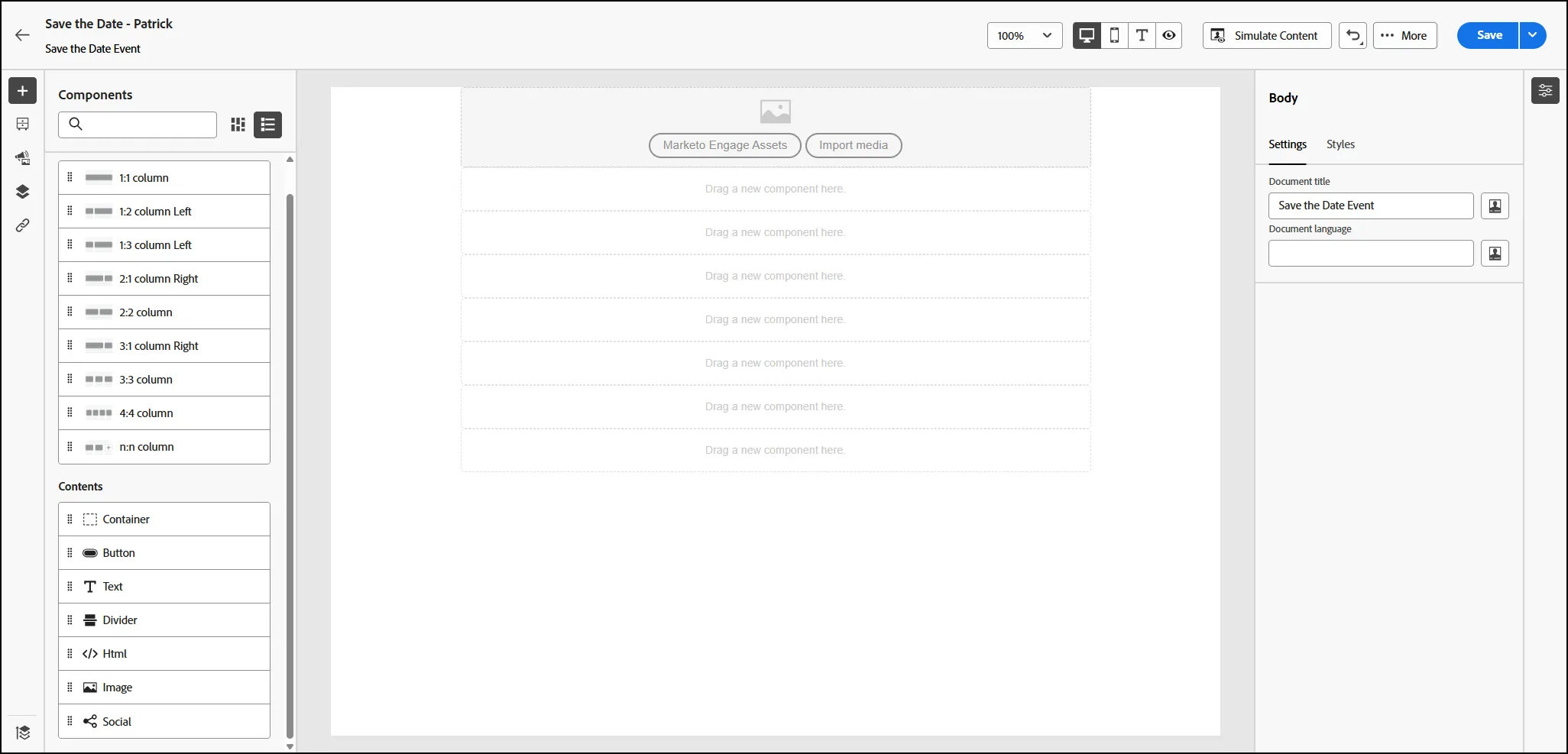Toggle the eye live view
This screenshot has height=754, width=1568.
(1169, 35)
